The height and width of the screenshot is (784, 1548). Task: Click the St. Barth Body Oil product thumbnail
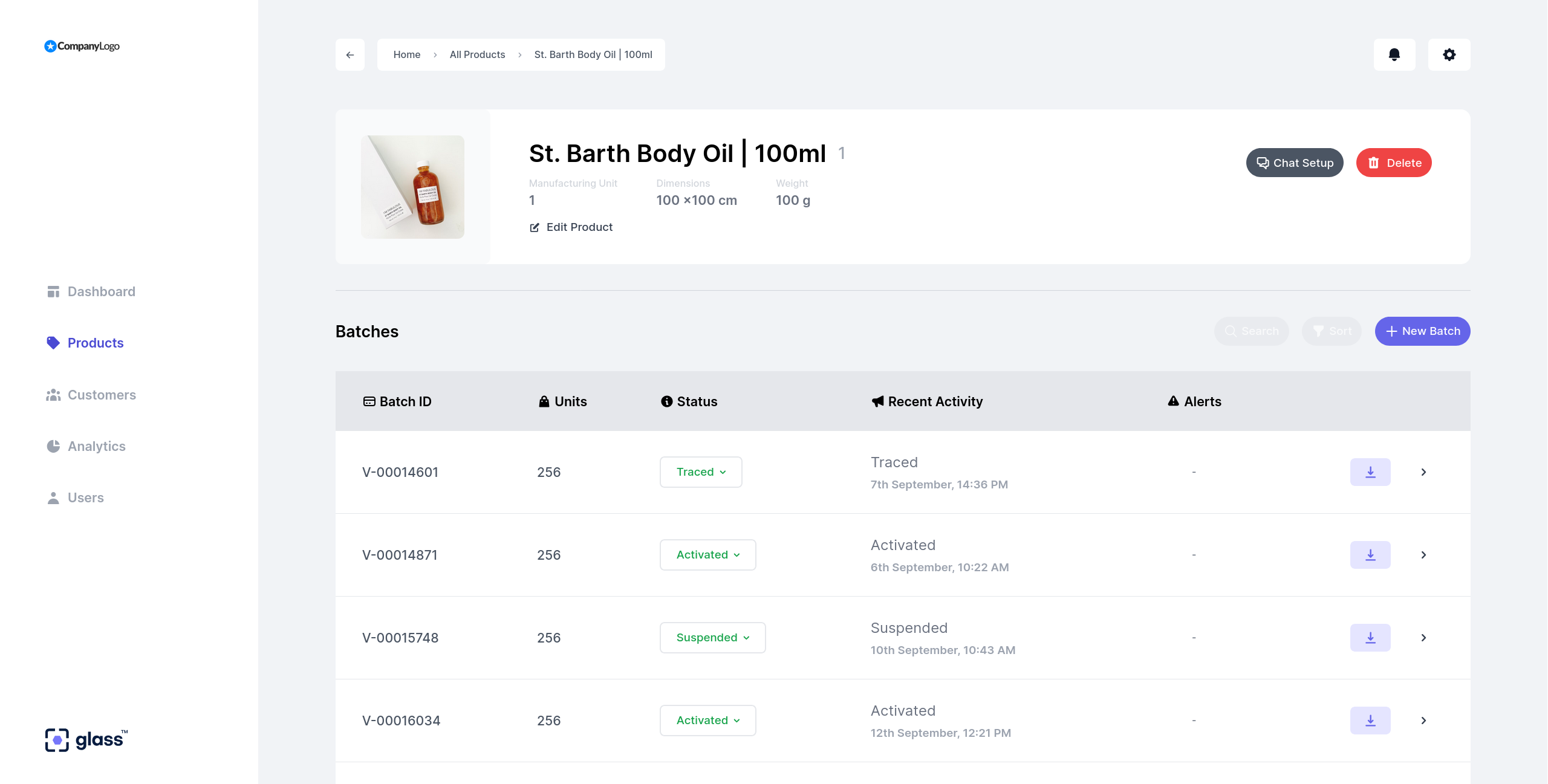click(412, 187)
